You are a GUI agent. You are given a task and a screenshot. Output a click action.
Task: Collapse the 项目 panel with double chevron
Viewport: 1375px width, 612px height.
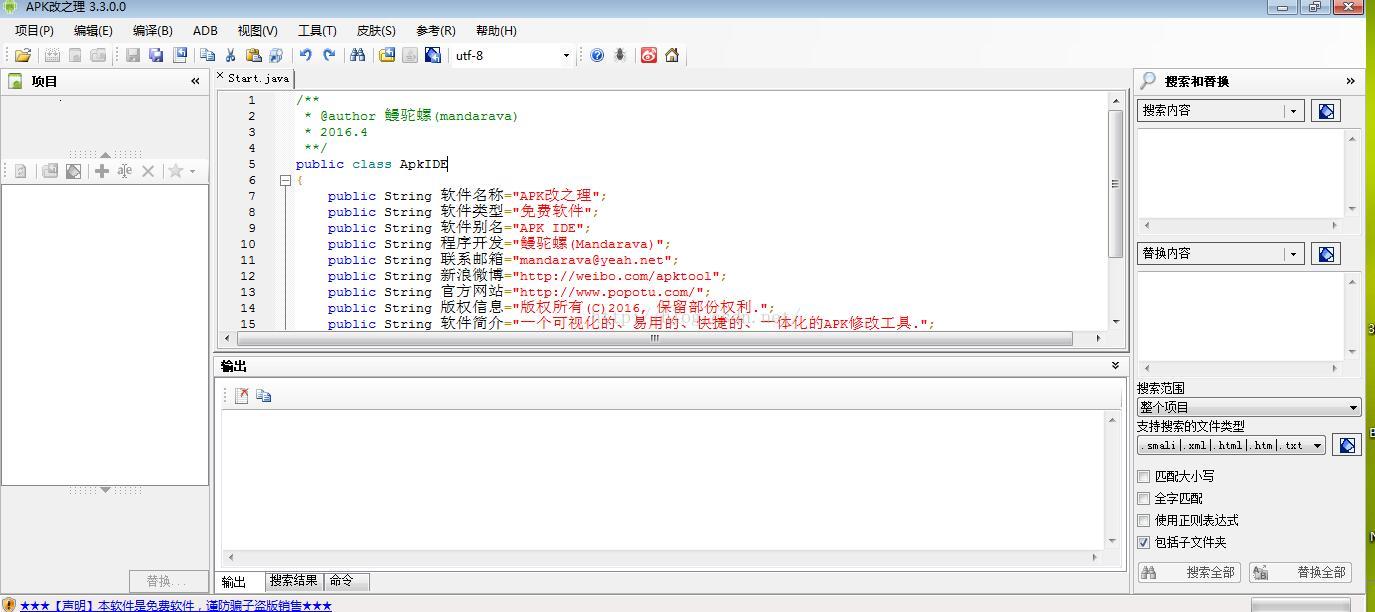pyautogui.click(x=195, y=82)
